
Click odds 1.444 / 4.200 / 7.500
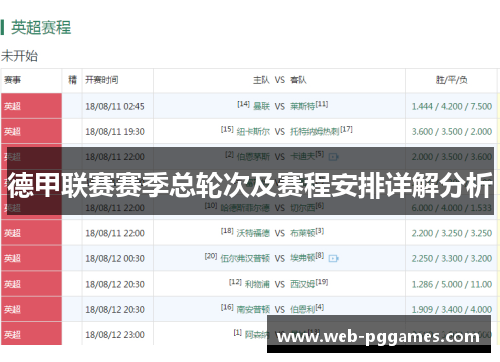[452, 106]
